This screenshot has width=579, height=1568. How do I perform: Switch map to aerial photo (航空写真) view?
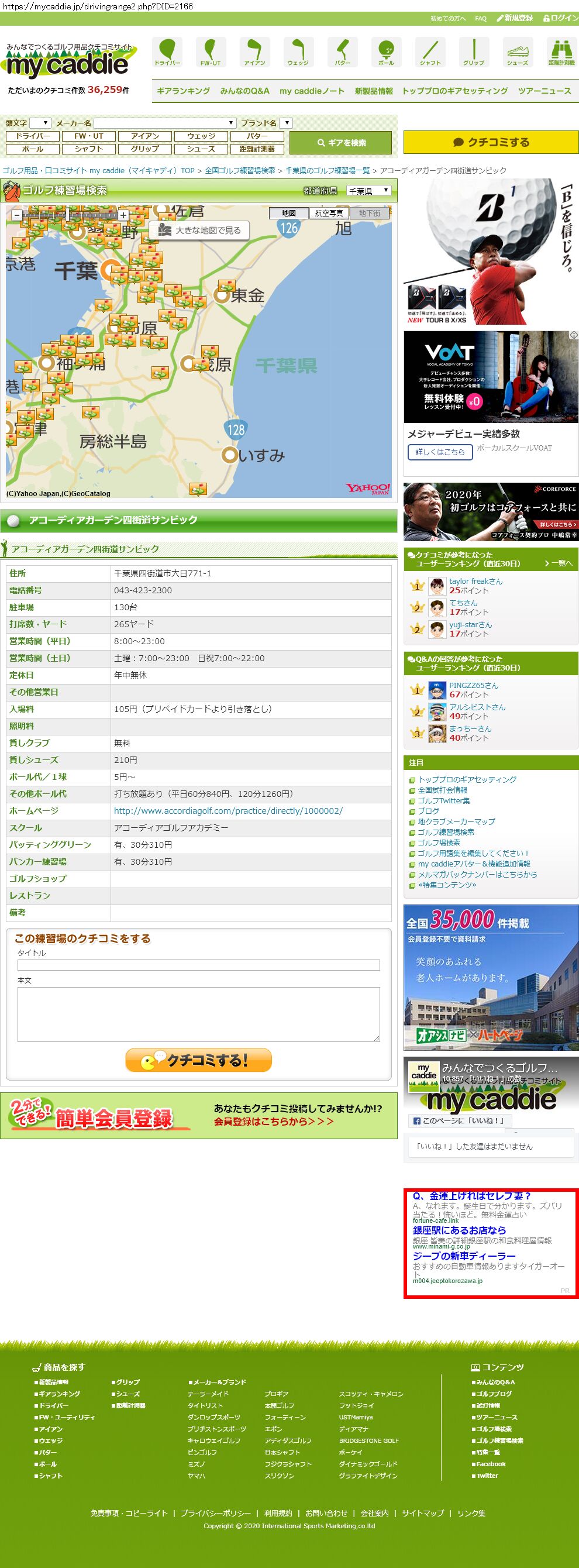329,213
